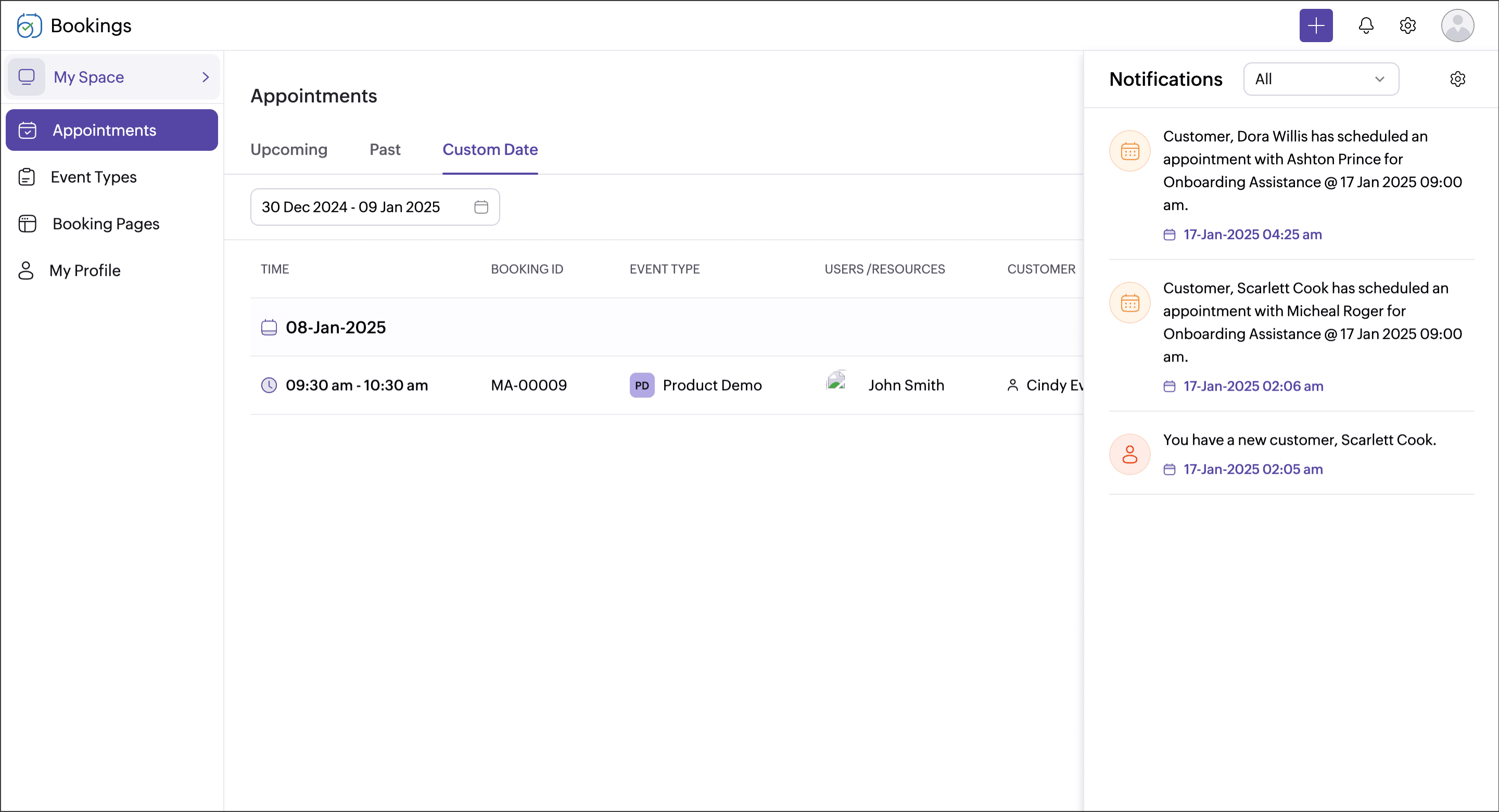This screenshot has height=812, width=1499.
Task: Click the Bookings logo icon
Action: [29, 25]
